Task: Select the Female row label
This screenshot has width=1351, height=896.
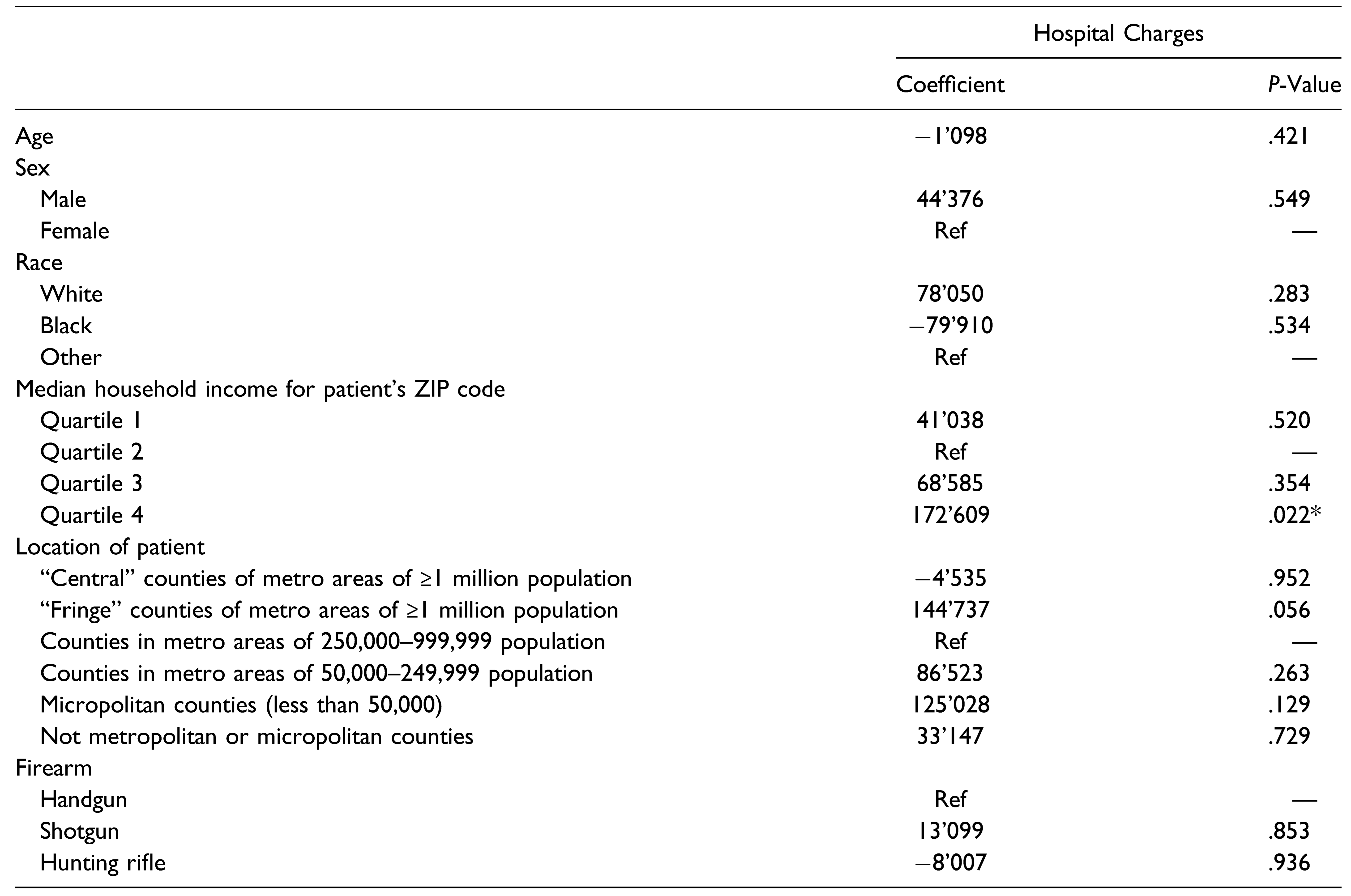Action: click(74, 231)
